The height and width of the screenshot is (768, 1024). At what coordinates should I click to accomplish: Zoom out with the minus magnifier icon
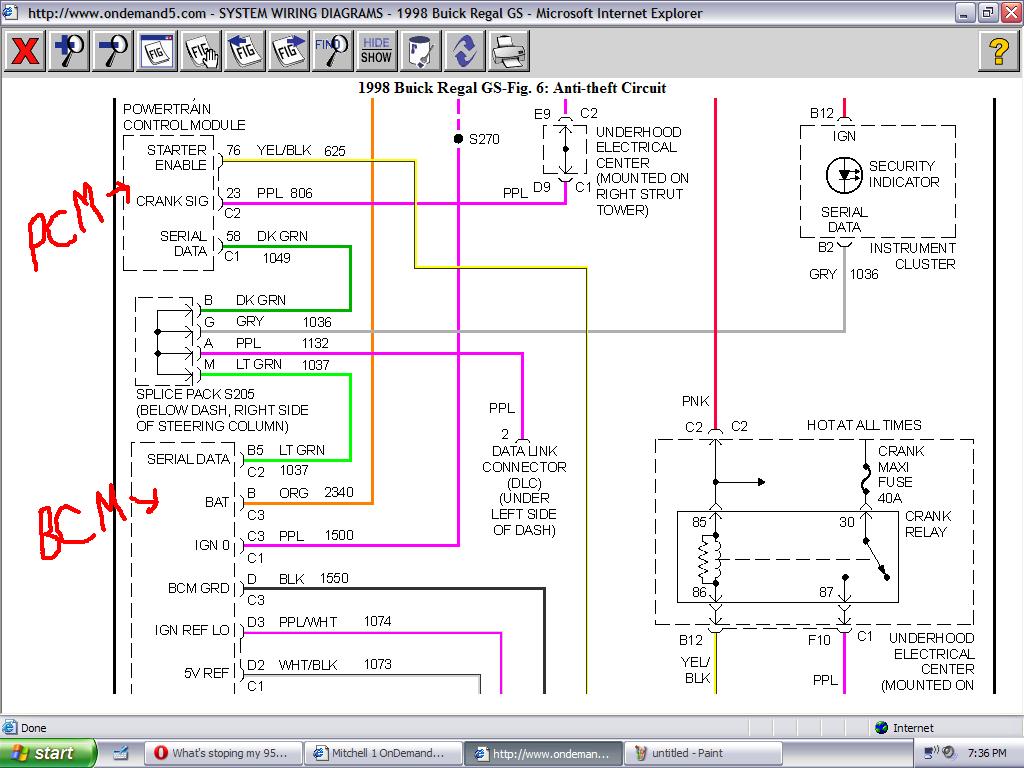113,50
